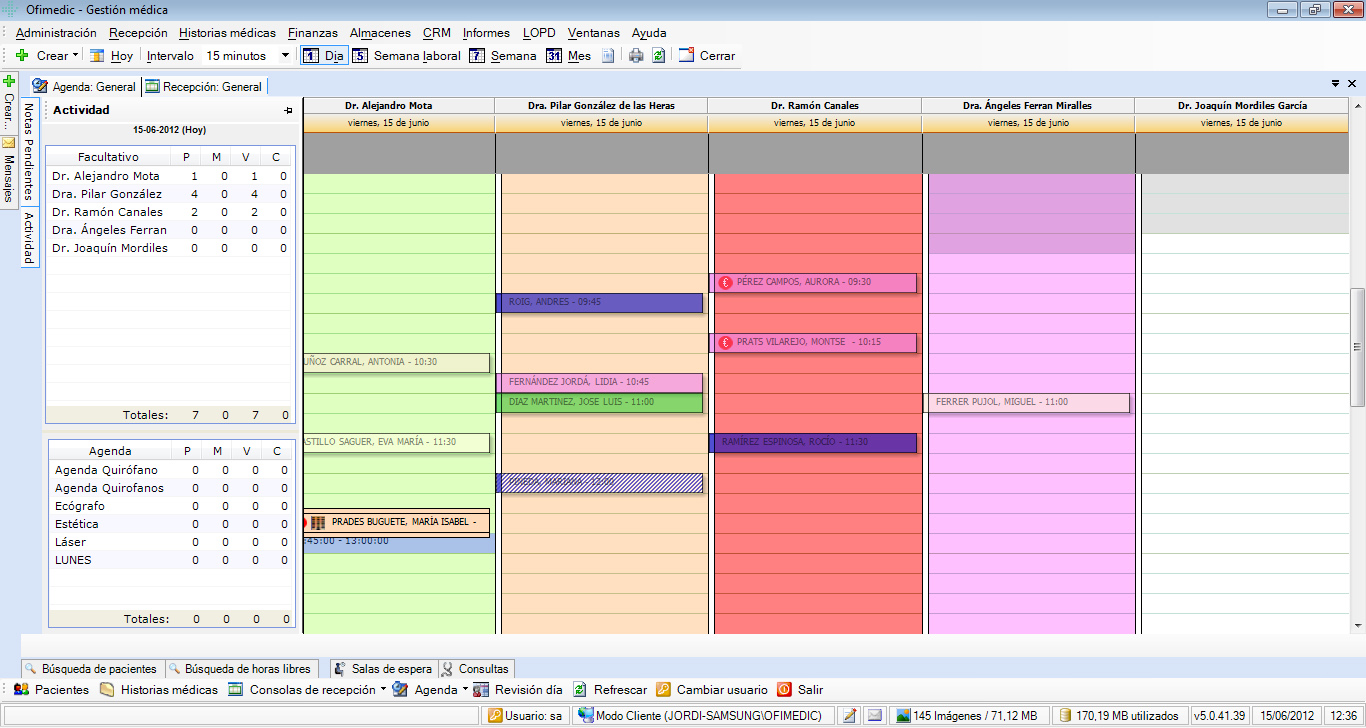This screenshot has width=1366, height=728.
Task: Expand the Crear dropdown arrow
Action: point(76,56)
